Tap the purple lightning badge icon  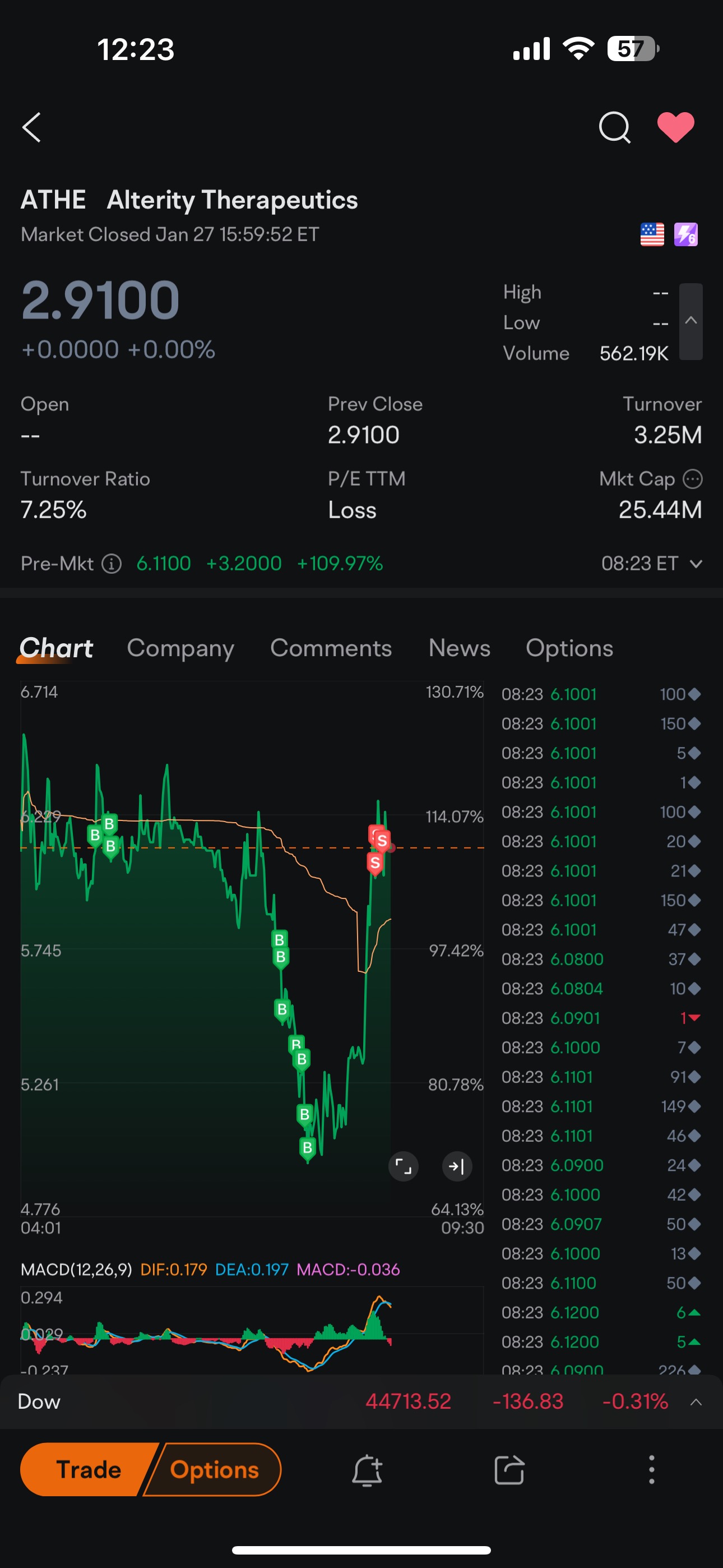click(686, 234)
